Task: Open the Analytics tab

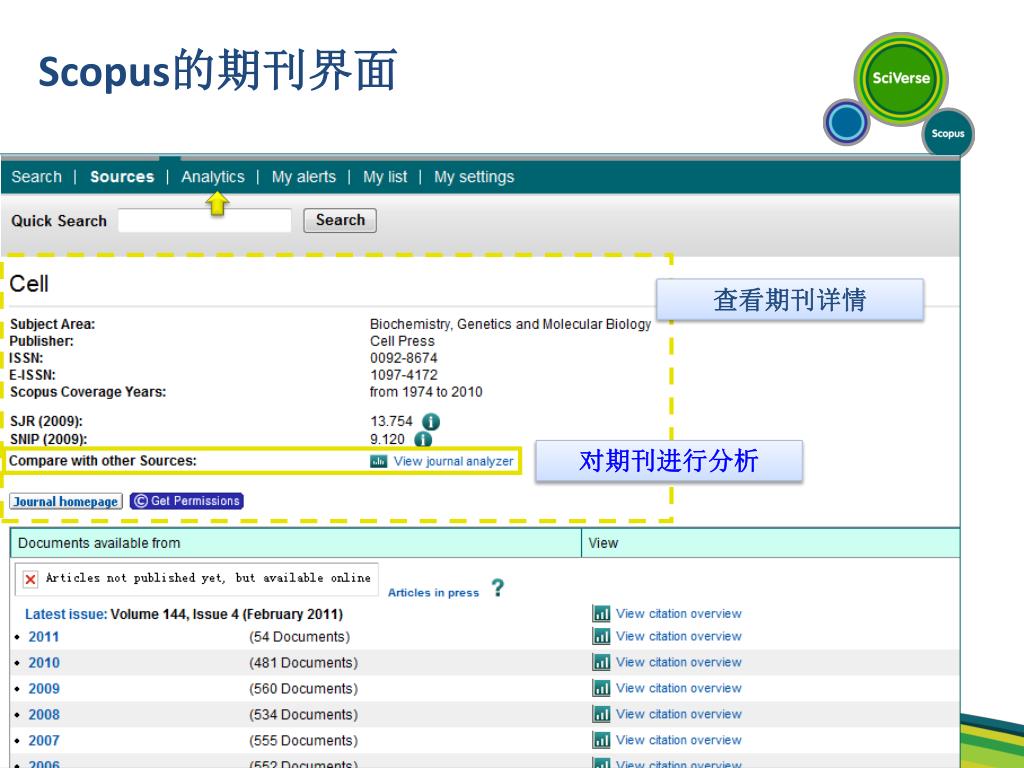Action: click(213, 177)
